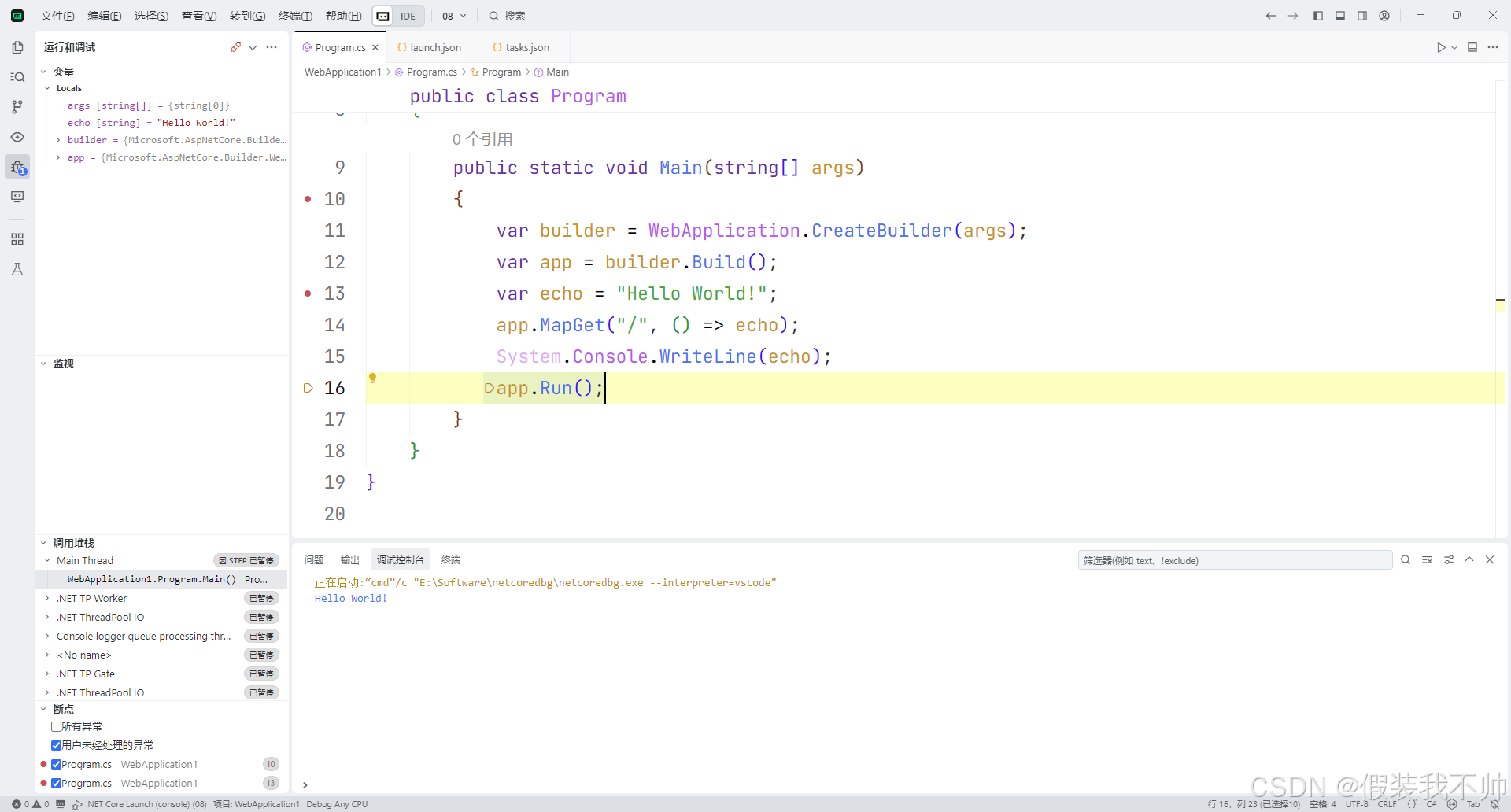Screen dimensions: 1511x812
Task: Go back with the left arrow
Action: (1270, 16)
